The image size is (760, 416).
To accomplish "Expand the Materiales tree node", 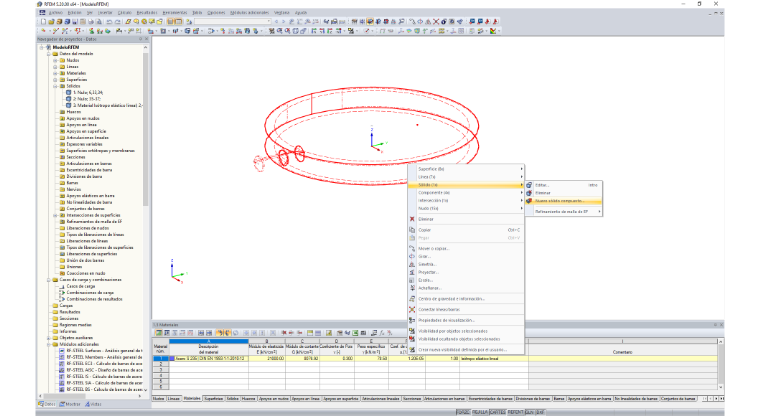I will [55, 73].
